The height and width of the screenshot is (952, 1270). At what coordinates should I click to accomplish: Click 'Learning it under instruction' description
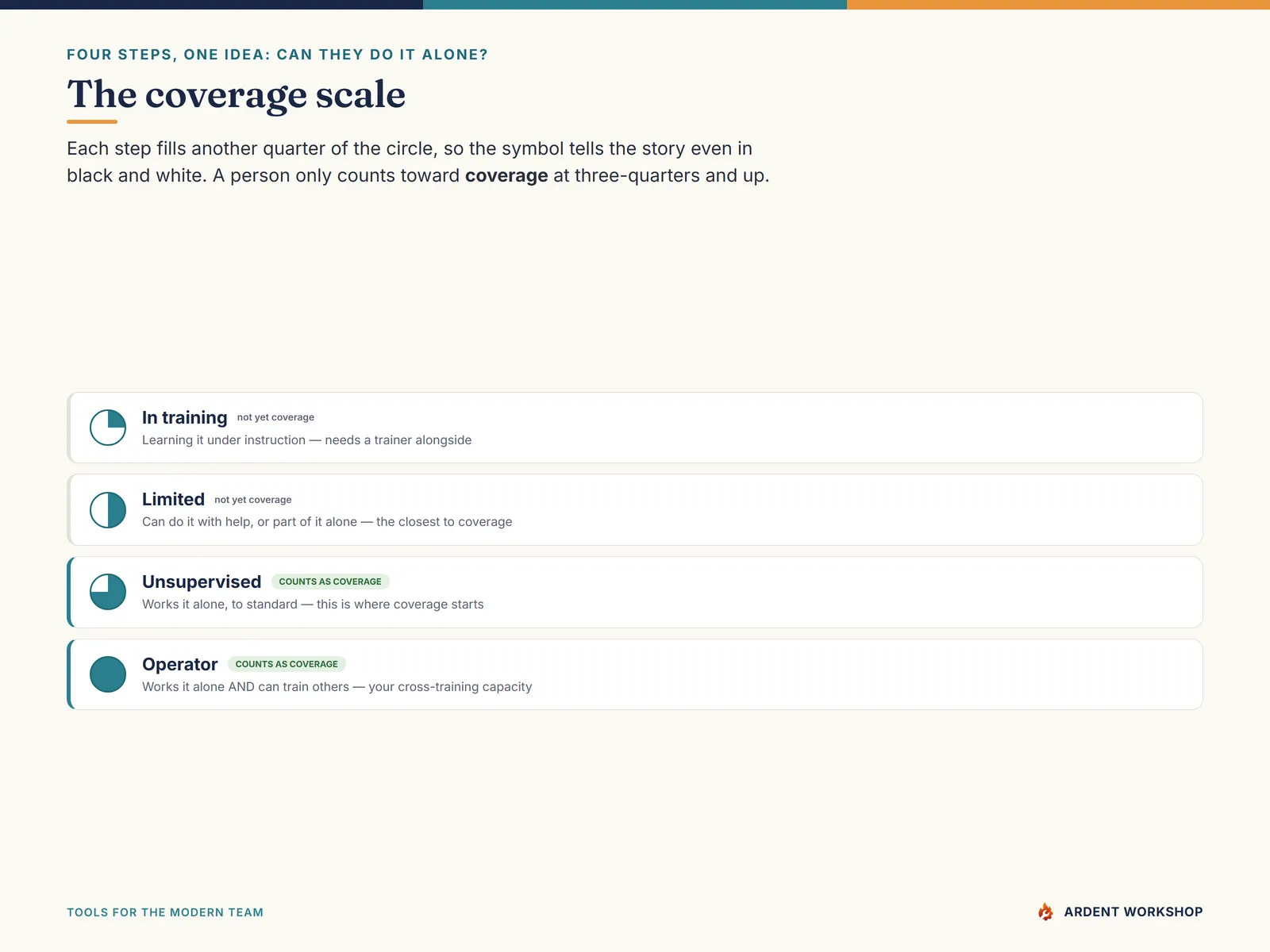click(x=306, y=440)
